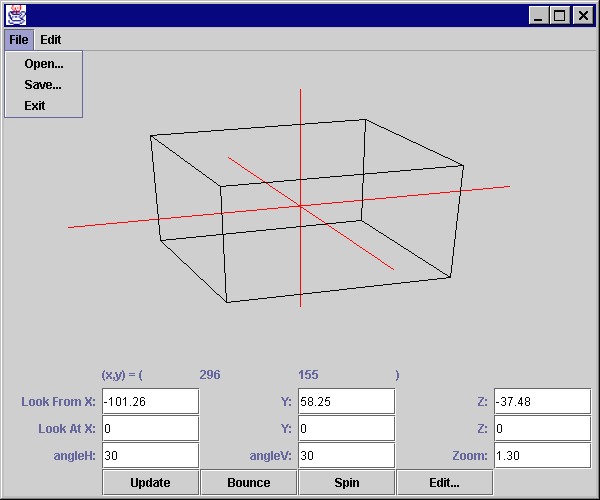Open the Edit... button dialog

[x=445, y=482]
